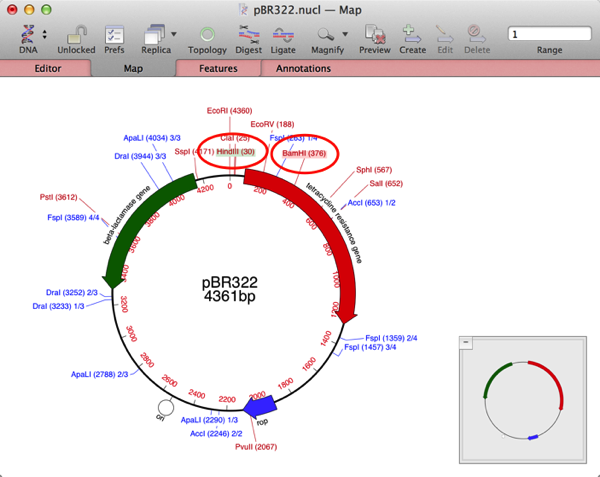
Task: Expand the Replica dropdown arrow
Action: tap(175, 35)
